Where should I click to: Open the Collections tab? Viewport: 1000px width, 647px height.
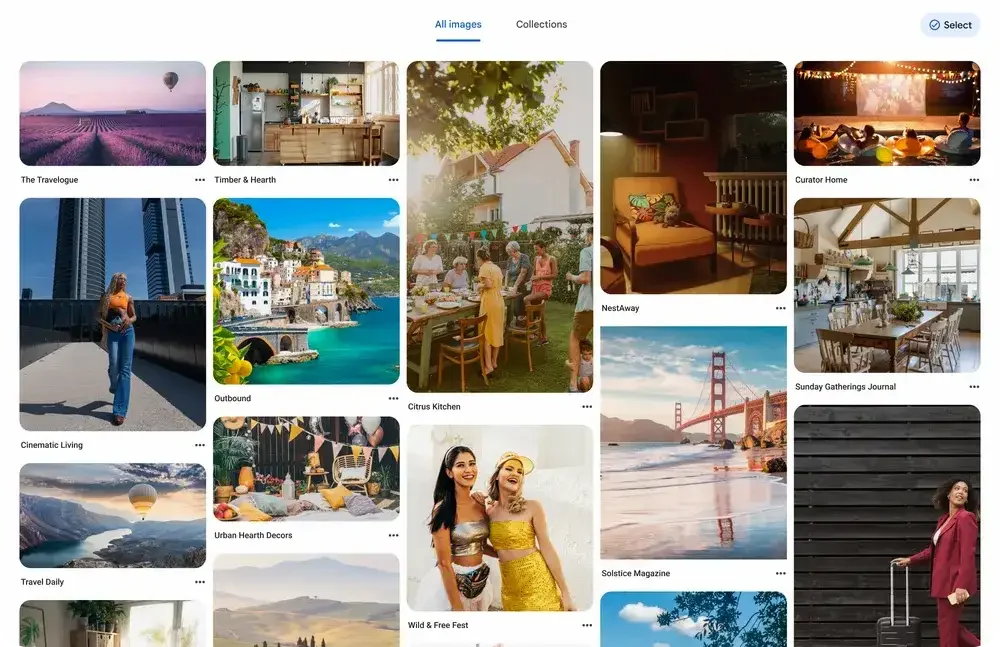(x=541, y=24)
